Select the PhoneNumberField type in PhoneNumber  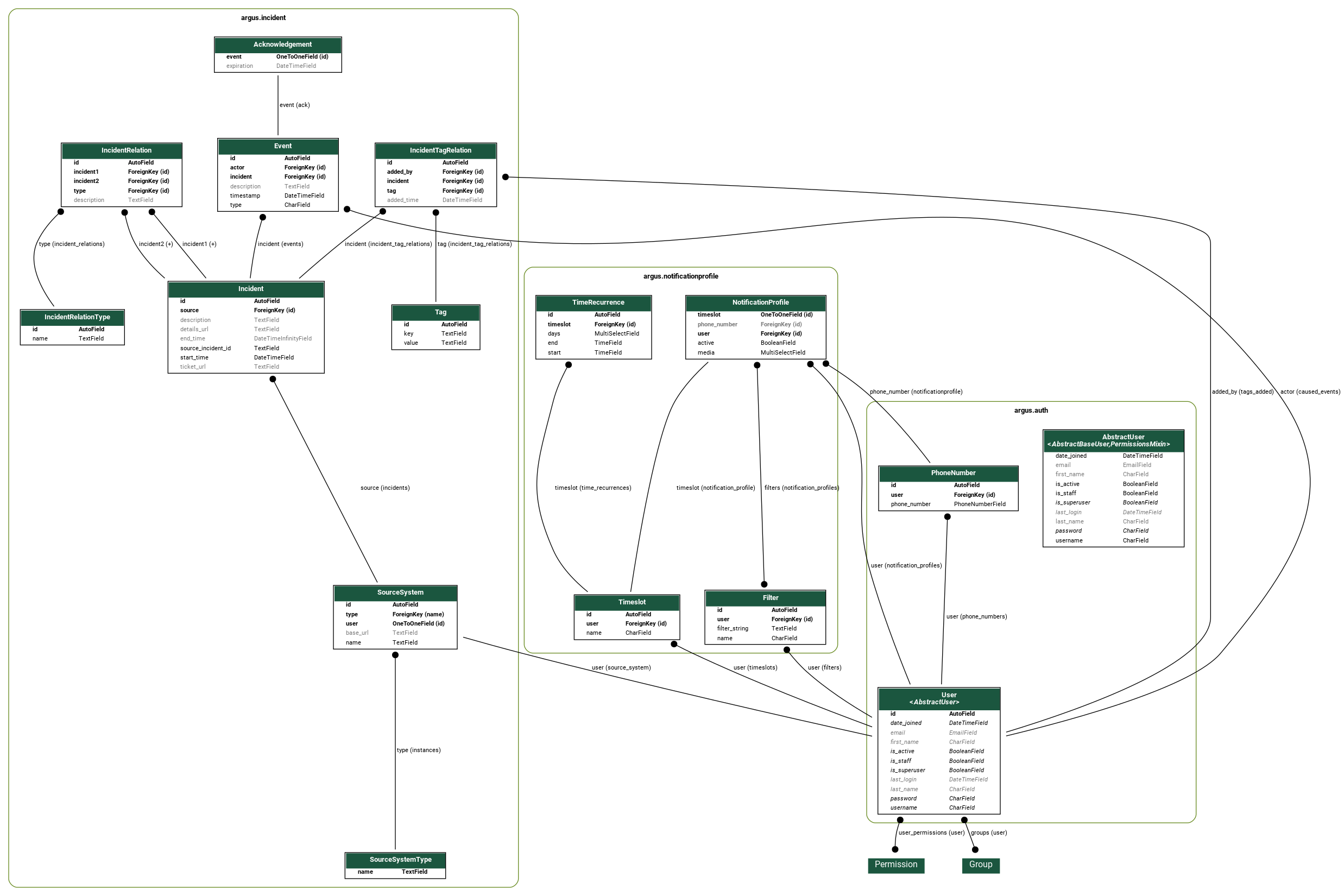pyautogui.click(x=980, y=504)
